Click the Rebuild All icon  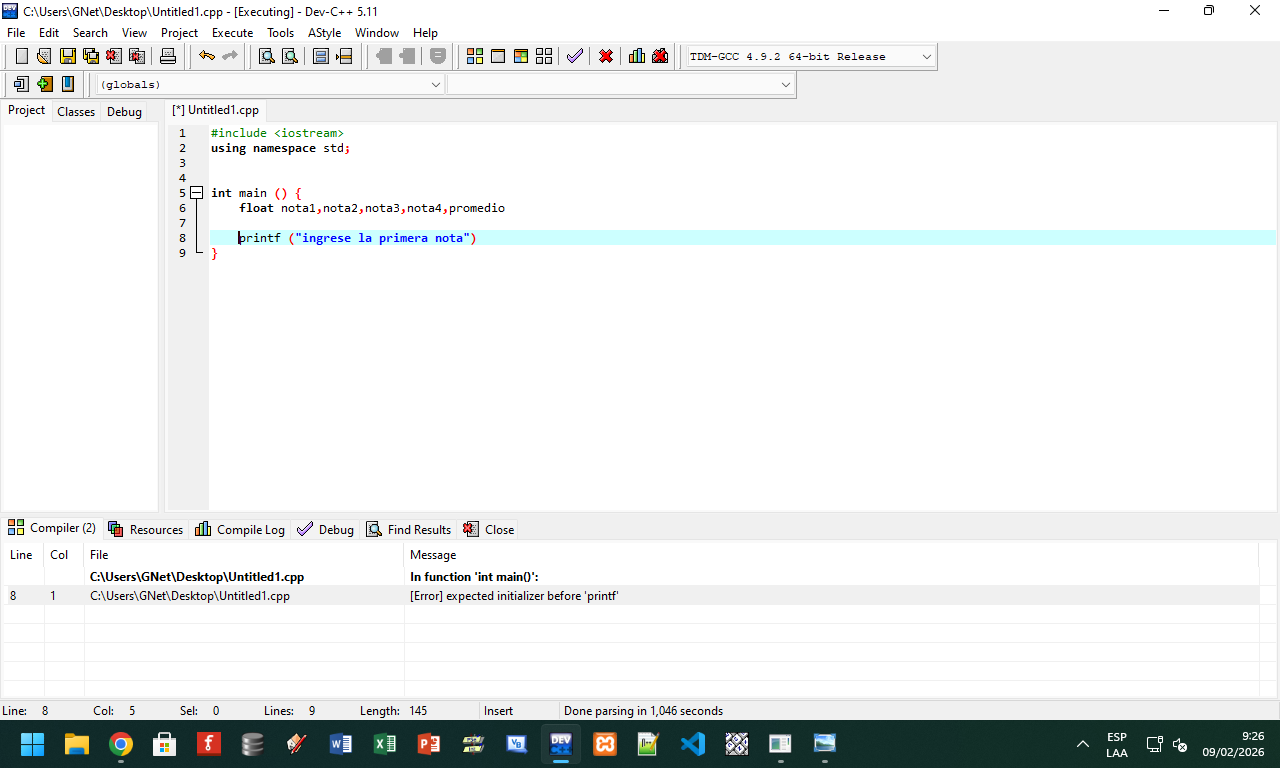pos(544,56)
